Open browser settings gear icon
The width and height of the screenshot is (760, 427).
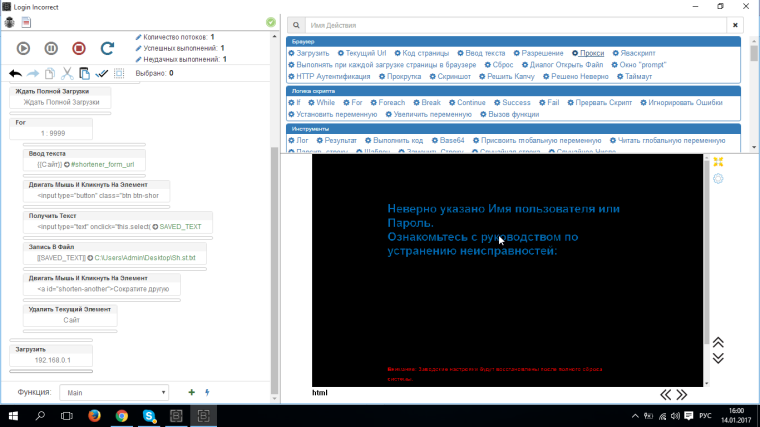(x=718, y=179)
